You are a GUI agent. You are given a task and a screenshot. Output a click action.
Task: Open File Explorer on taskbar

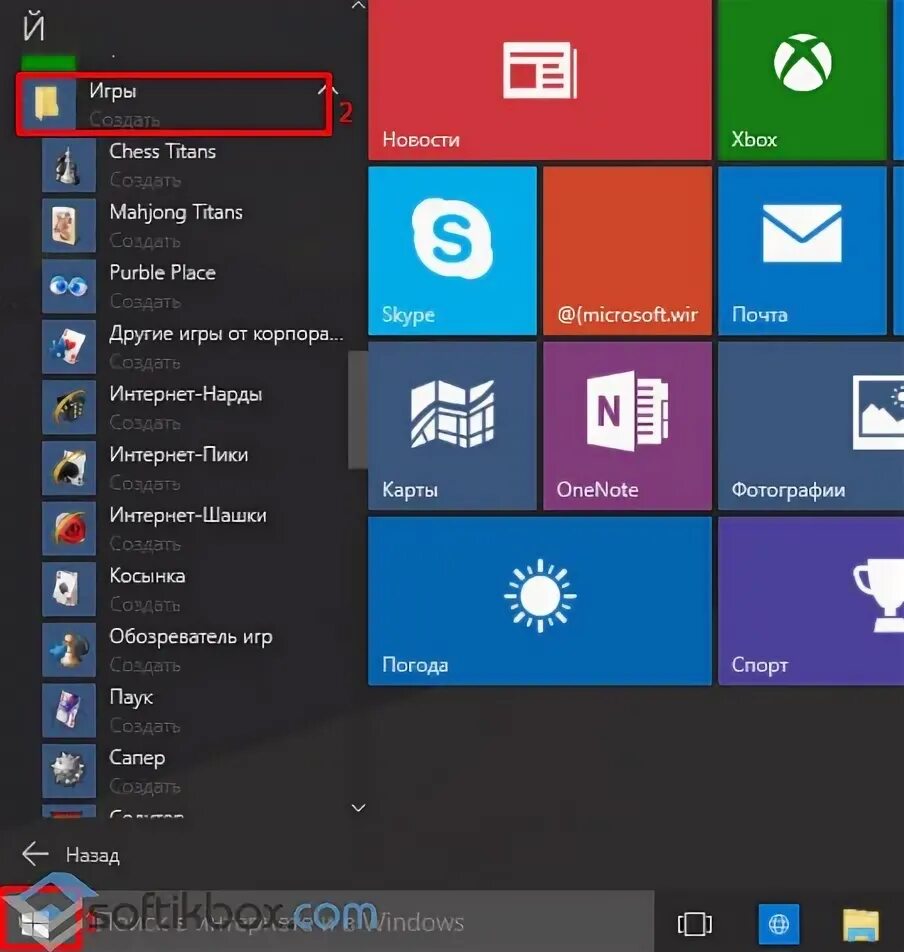861,924
